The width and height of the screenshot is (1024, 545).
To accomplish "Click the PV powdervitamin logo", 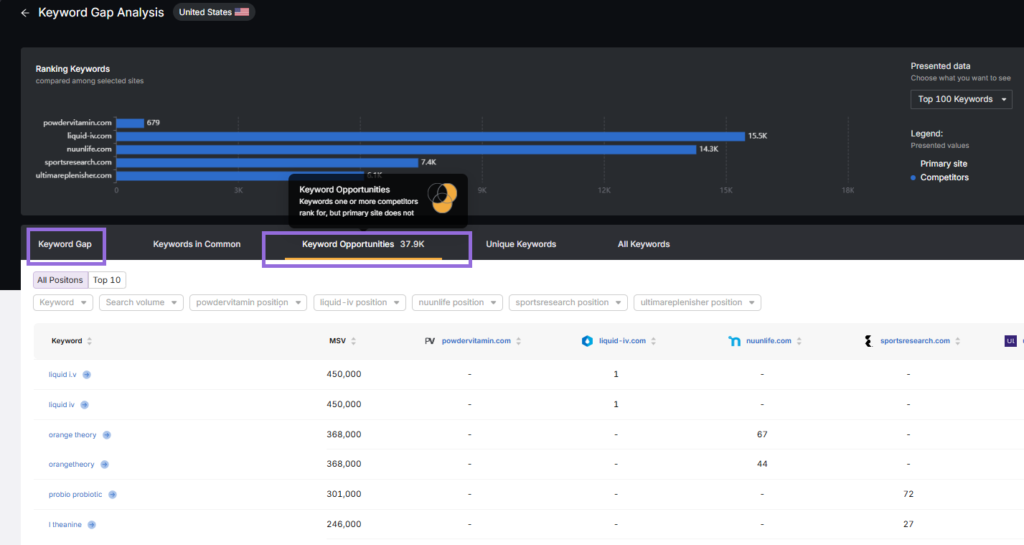I will (x=430, y=341).
